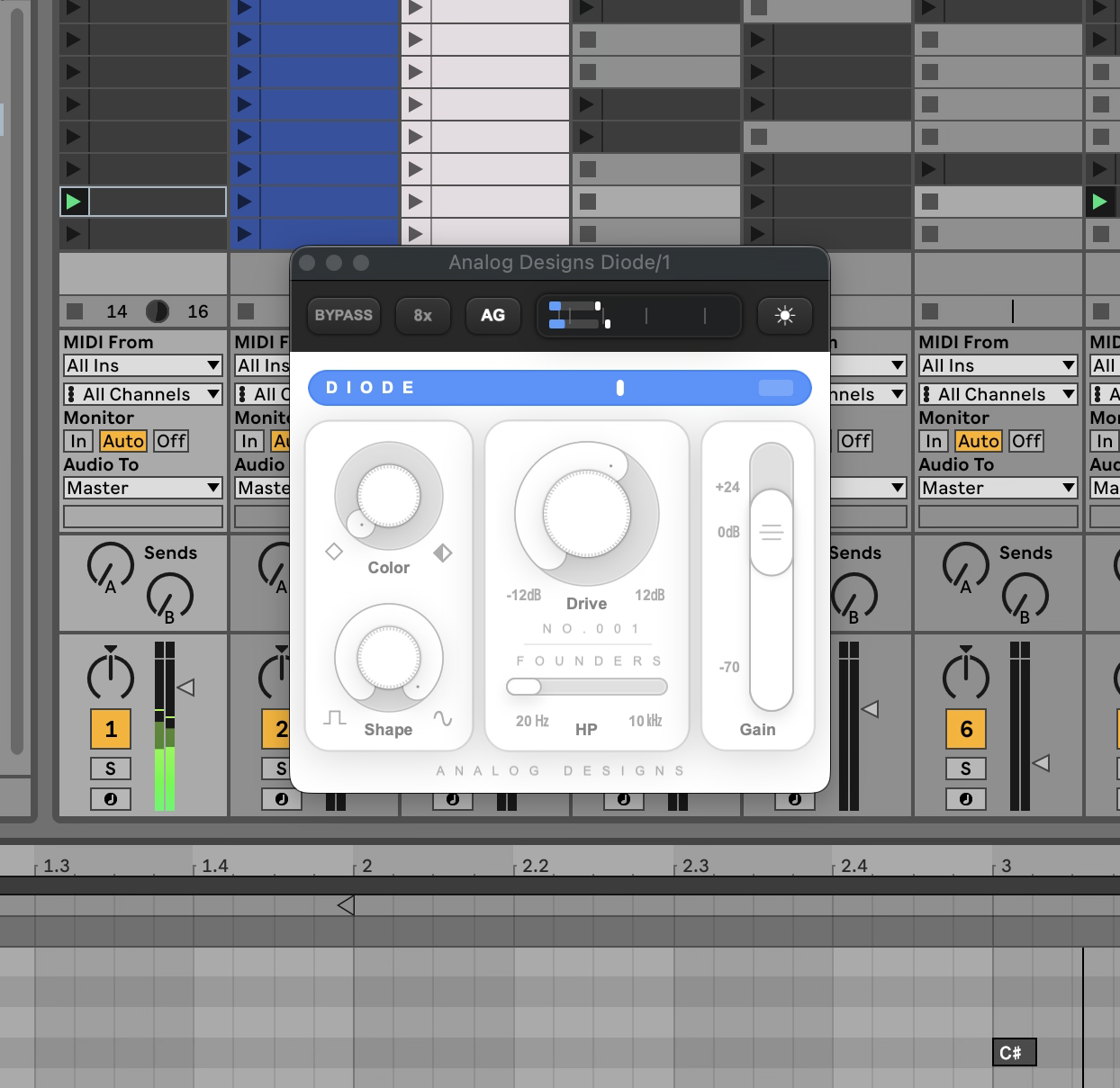Click the large Drive knob
The height and width of the screenshot is (1088, 1120).
(587, 514)
